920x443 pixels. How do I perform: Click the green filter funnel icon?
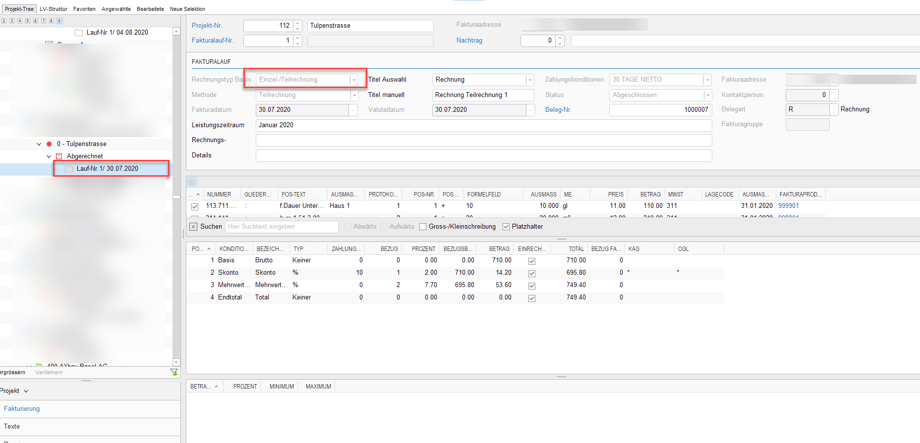pos(174,372)
